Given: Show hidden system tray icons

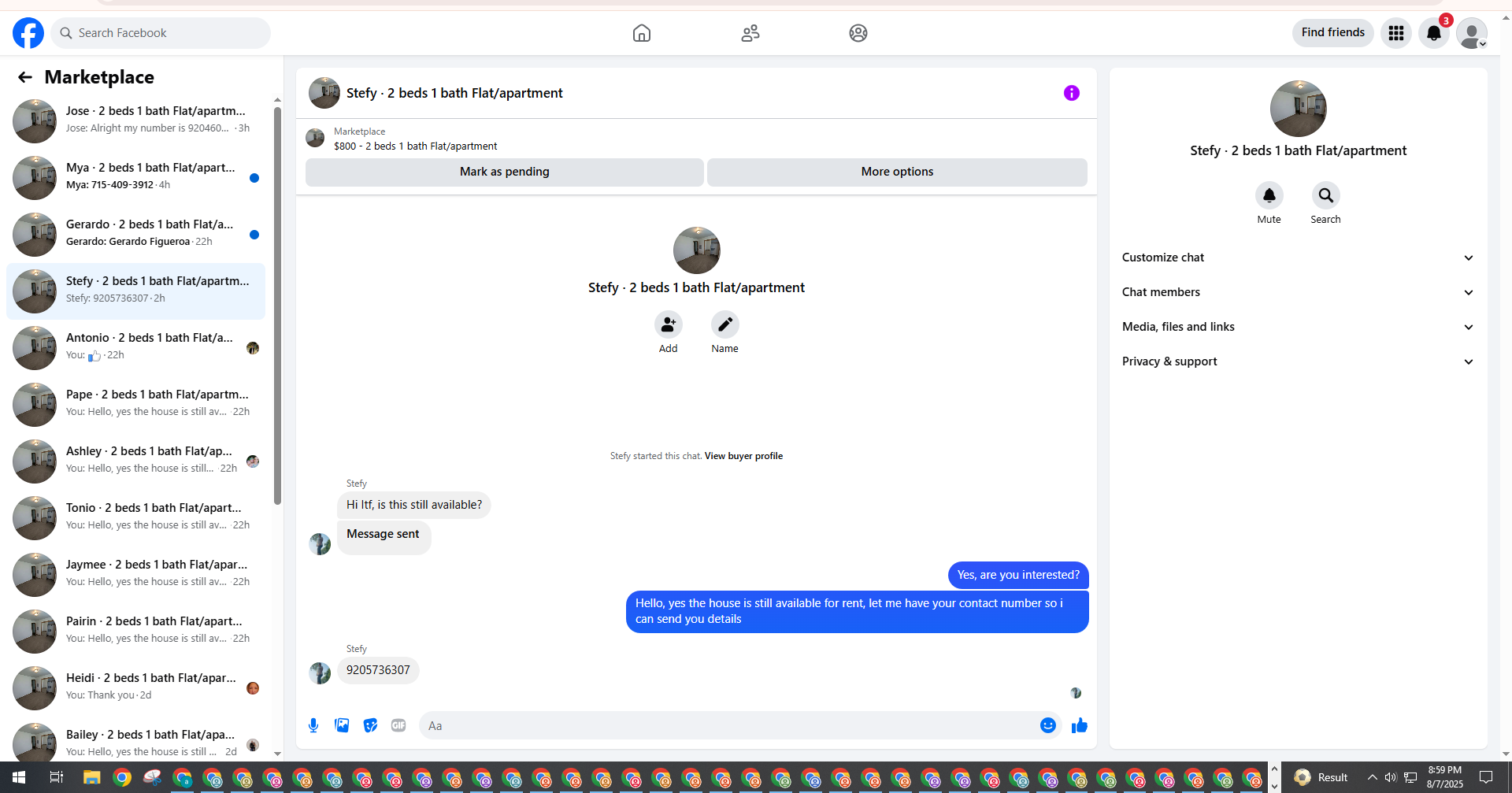Looking at the screenshot, I should coord(1372,777).
